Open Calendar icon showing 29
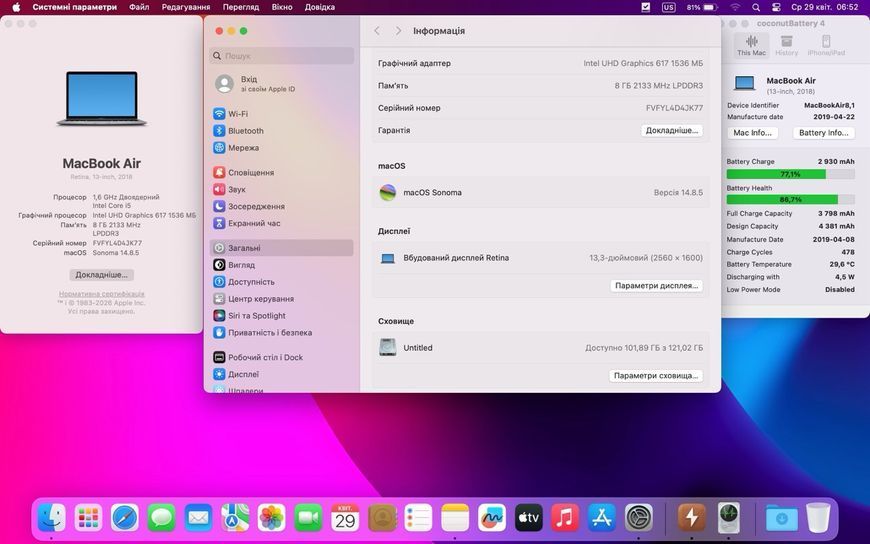Viewport: 870px width, 544px height. pos(345,518)
